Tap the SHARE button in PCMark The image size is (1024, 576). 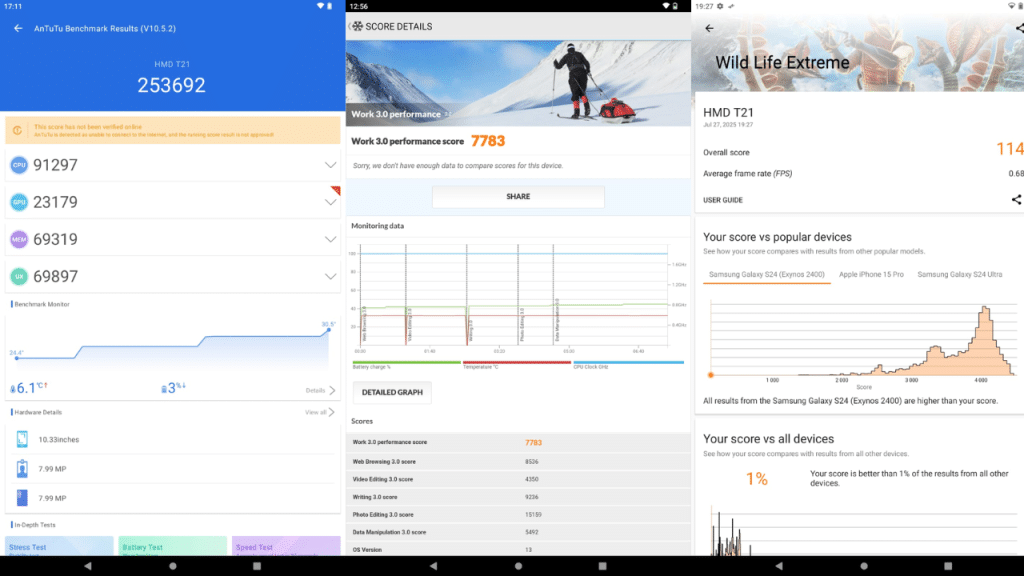(x=518, y=197)
